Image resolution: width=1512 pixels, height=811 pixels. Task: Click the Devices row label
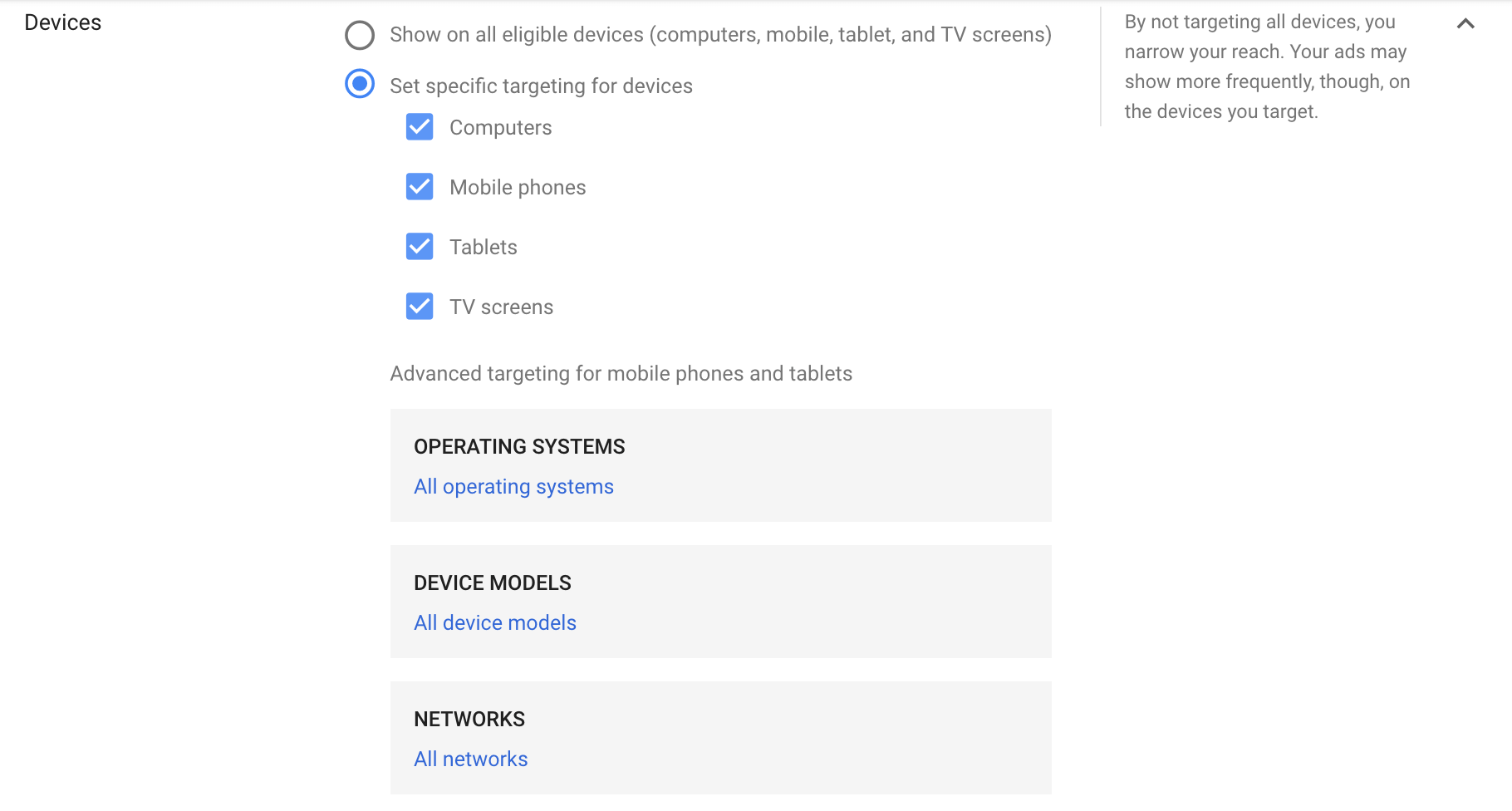tap(63, 22)
